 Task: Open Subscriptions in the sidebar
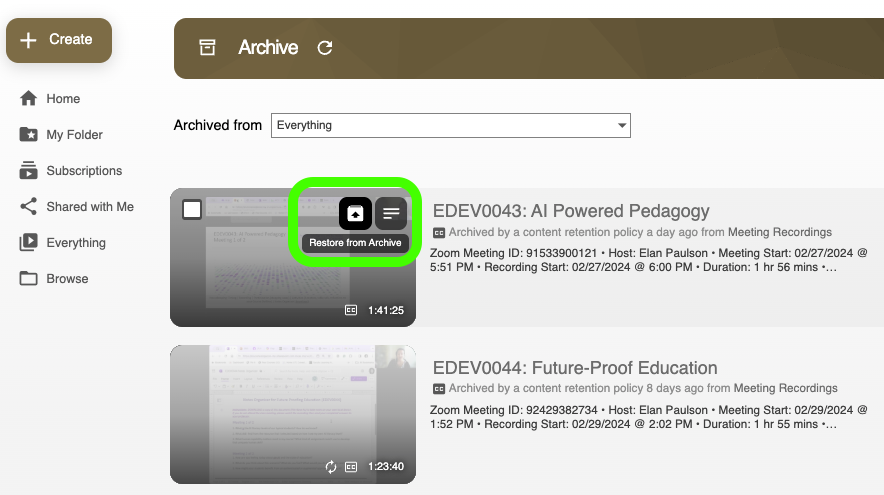tap(84, 171)
